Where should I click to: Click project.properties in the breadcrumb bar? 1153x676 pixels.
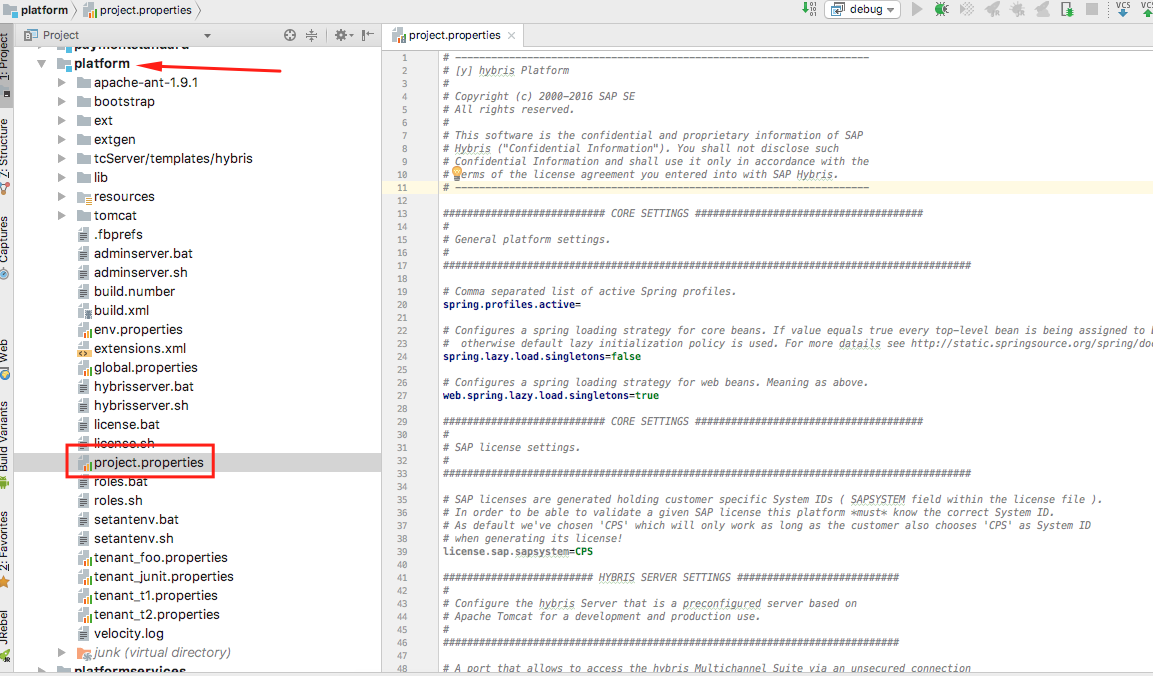pyautogui.click(x=138, y=10)
